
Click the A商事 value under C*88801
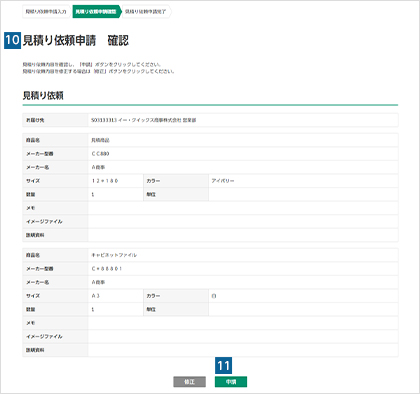[x=98, y=282]
